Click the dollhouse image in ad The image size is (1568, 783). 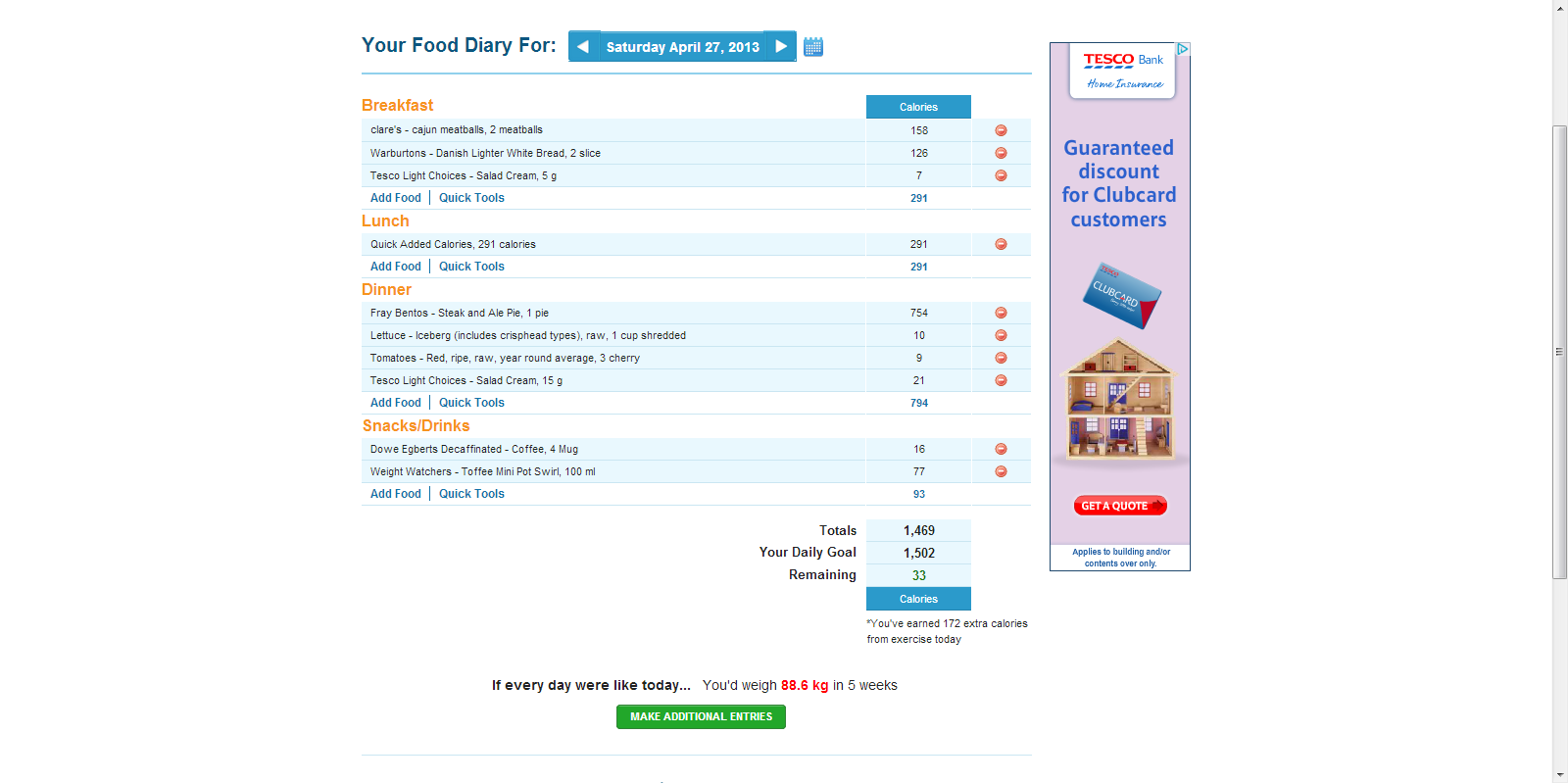click(1119, 399)
